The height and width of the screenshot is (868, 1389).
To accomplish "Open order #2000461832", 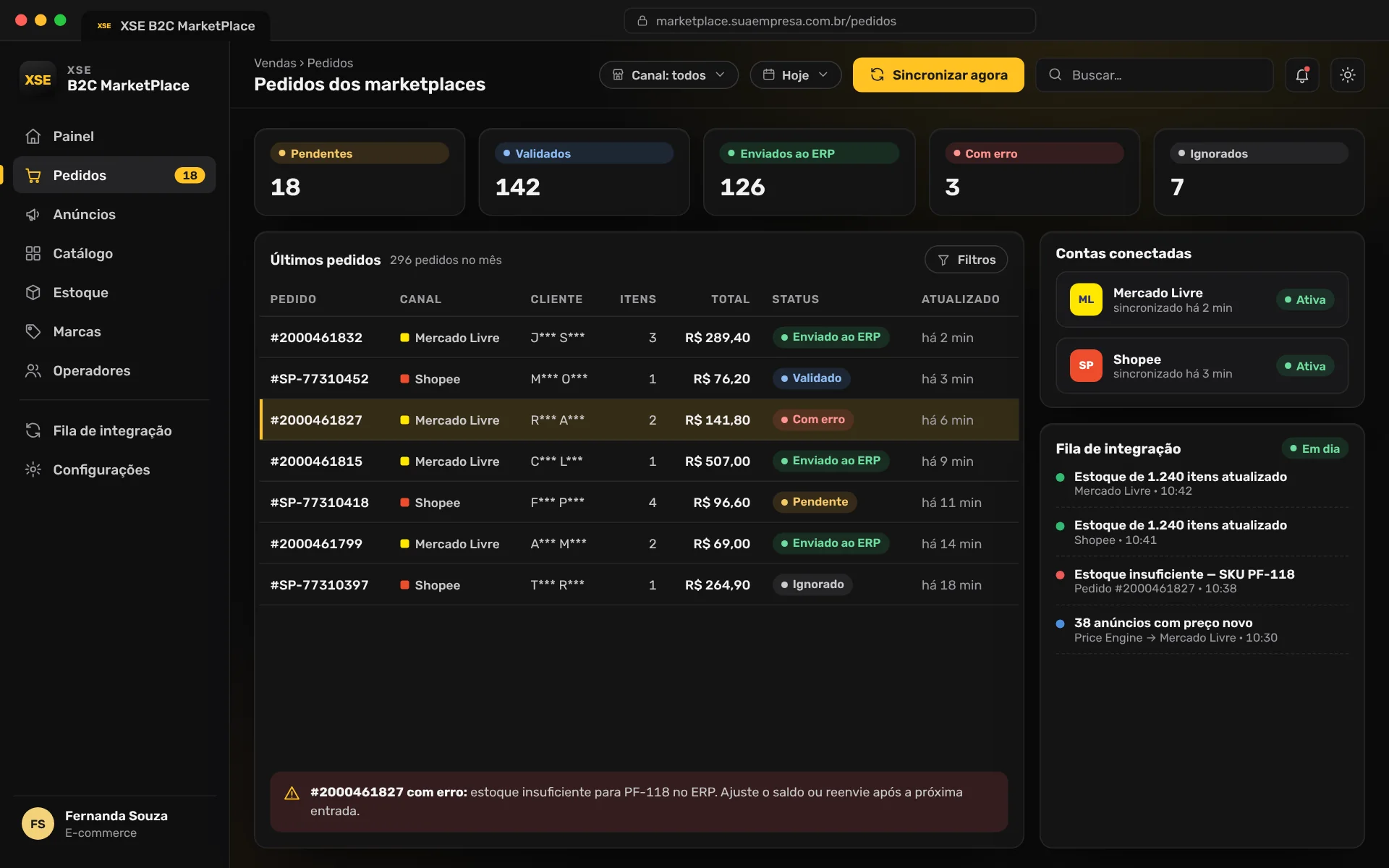I will 639,338.
